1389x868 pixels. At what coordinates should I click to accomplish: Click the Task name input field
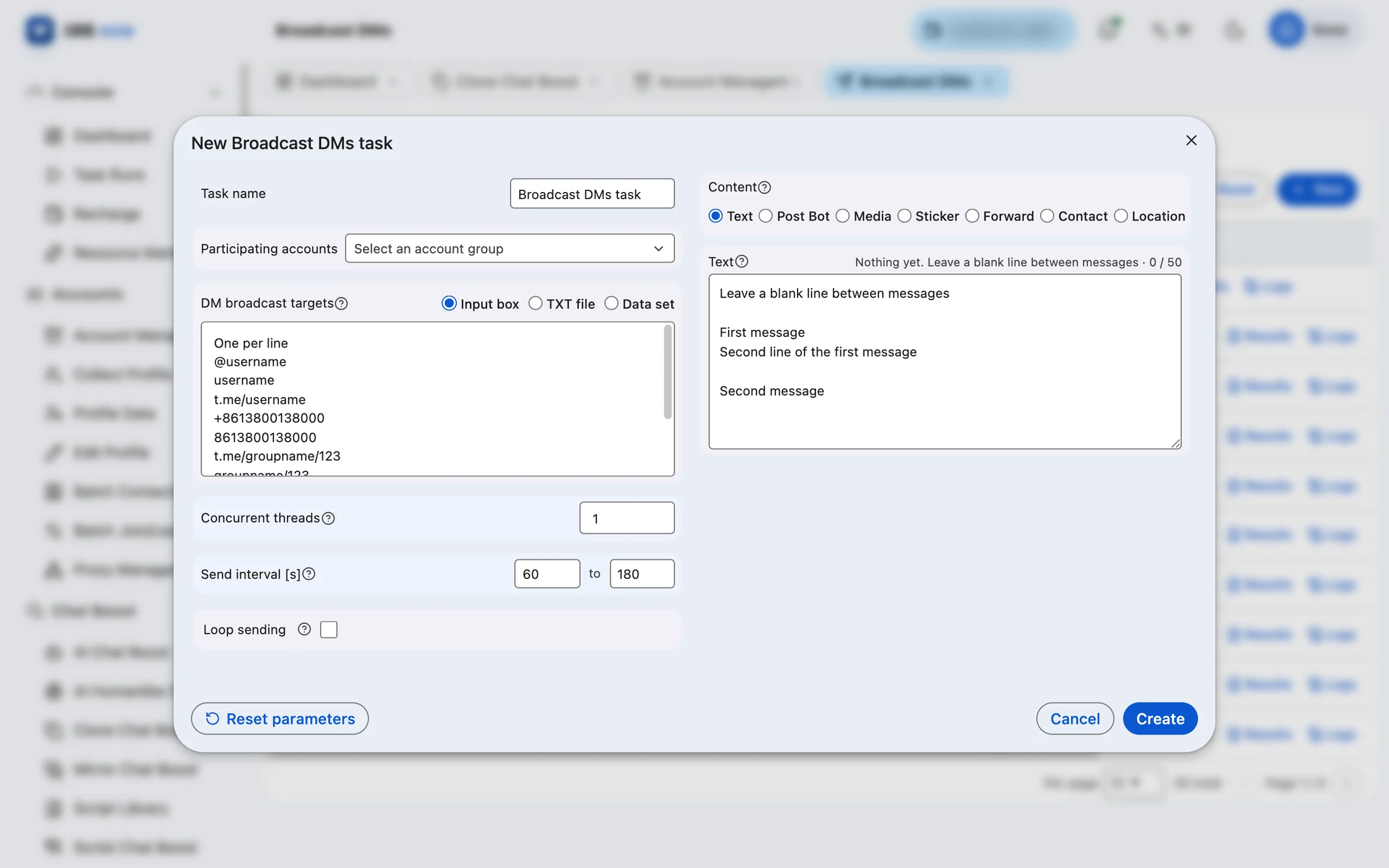(x=592, y=194)
